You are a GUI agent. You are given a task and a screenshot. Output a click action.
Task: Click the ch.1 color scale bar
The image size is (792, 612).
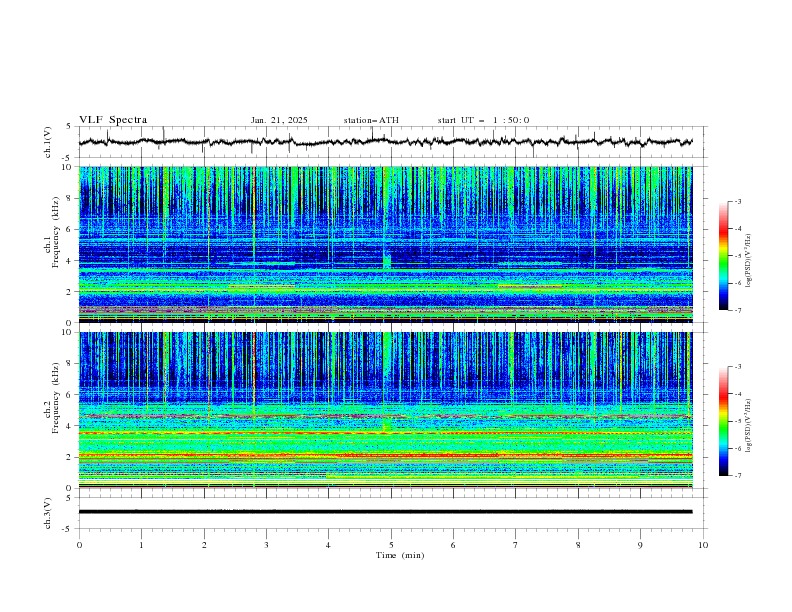(x=723, y=256)
